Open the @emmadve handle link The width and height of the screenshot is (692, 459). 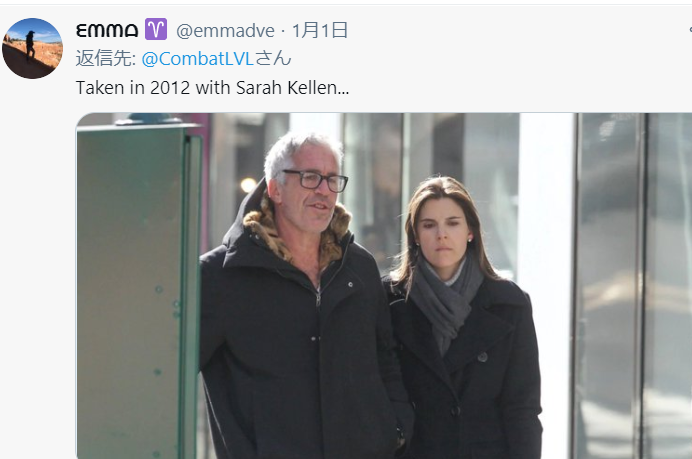[x=225, y=30]
